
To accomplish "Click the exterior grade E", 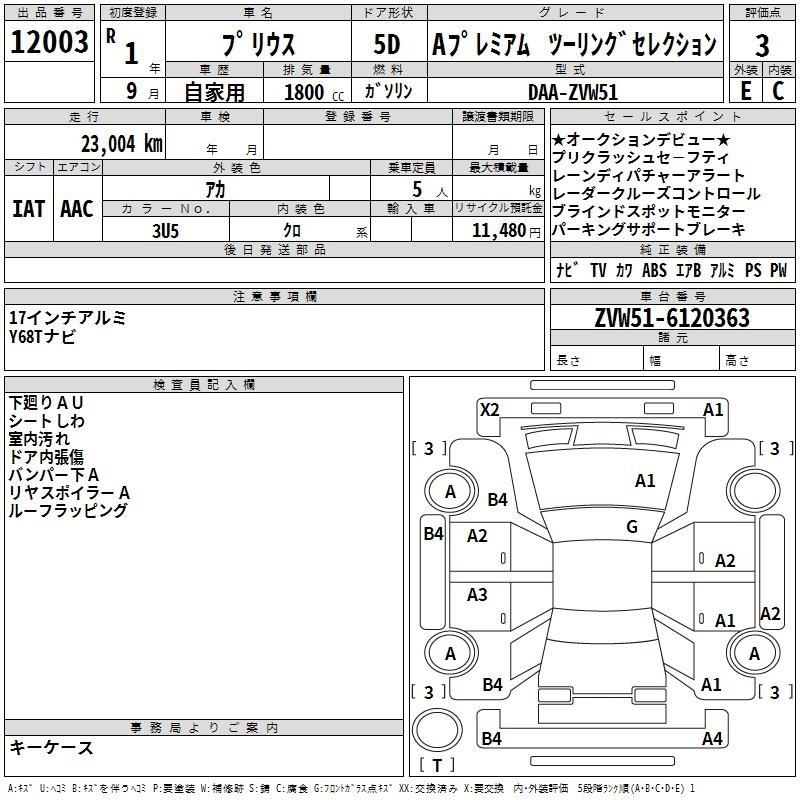I will (x=745, y=91).
